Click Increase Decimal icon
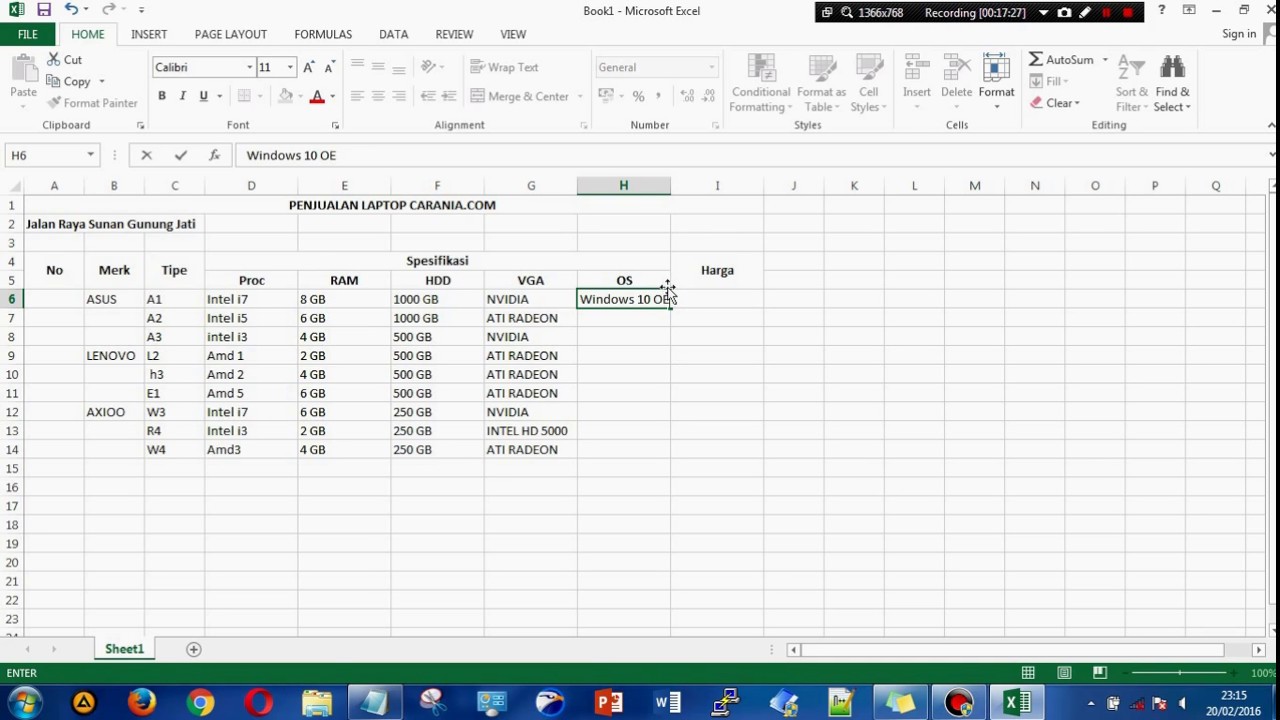 click(x=687, y=96)
